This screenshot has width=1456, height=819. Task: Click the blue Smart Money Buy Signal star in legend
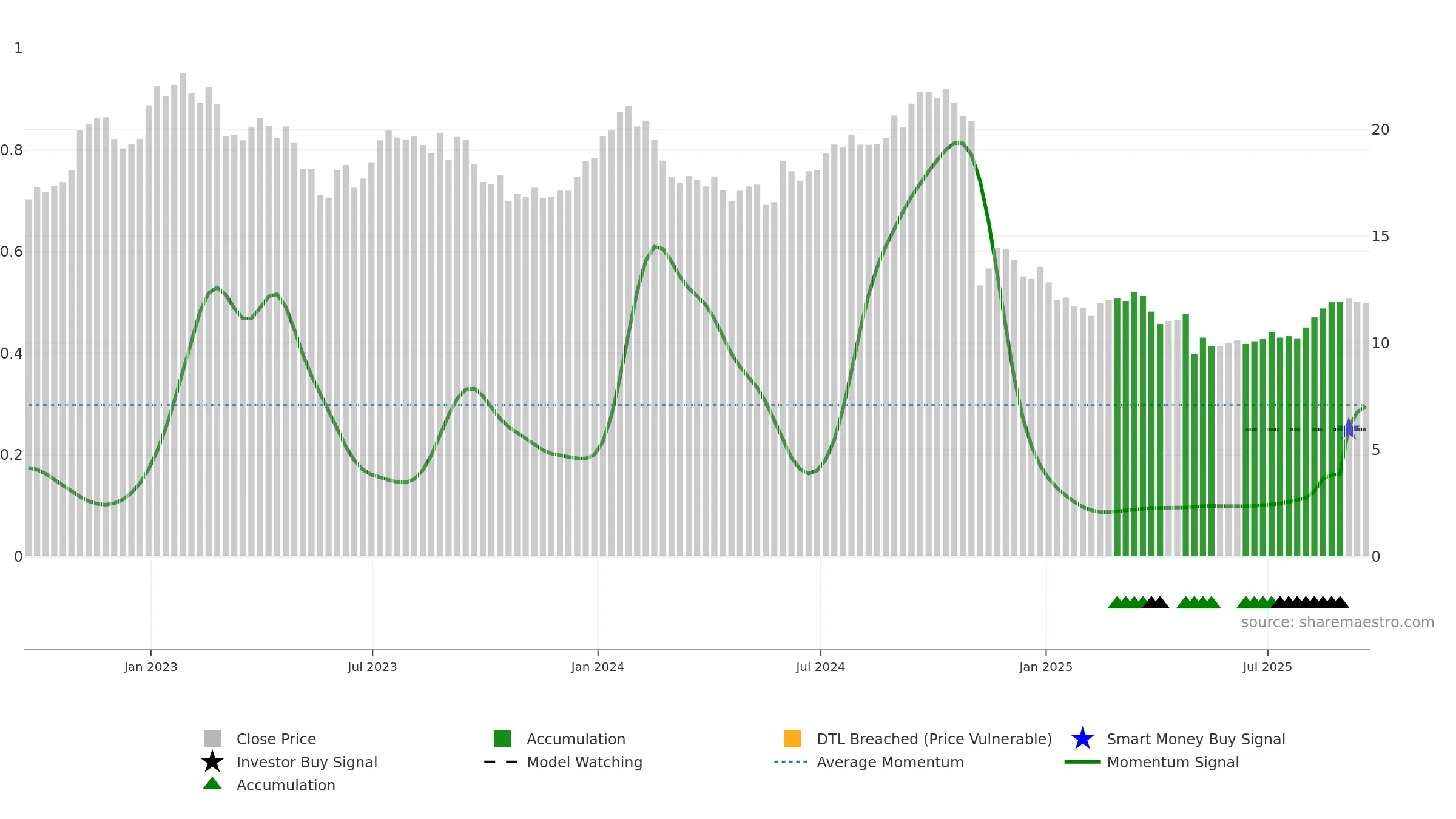click(x=1082, y=738)
